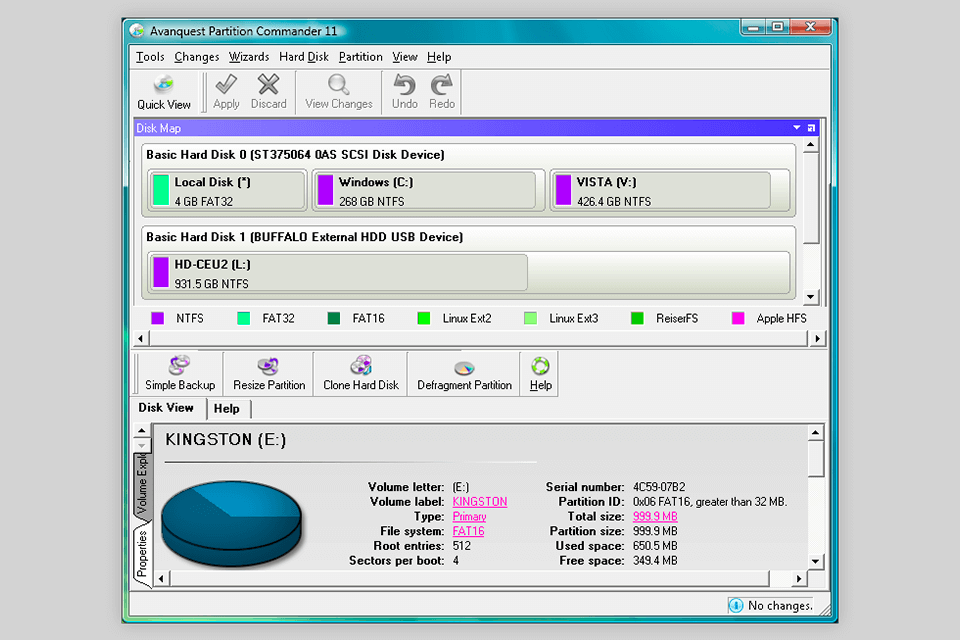Viewport: 960px width, 640px height.
Task: Run the Defragment Partition tool
Action: coord(464,374)
